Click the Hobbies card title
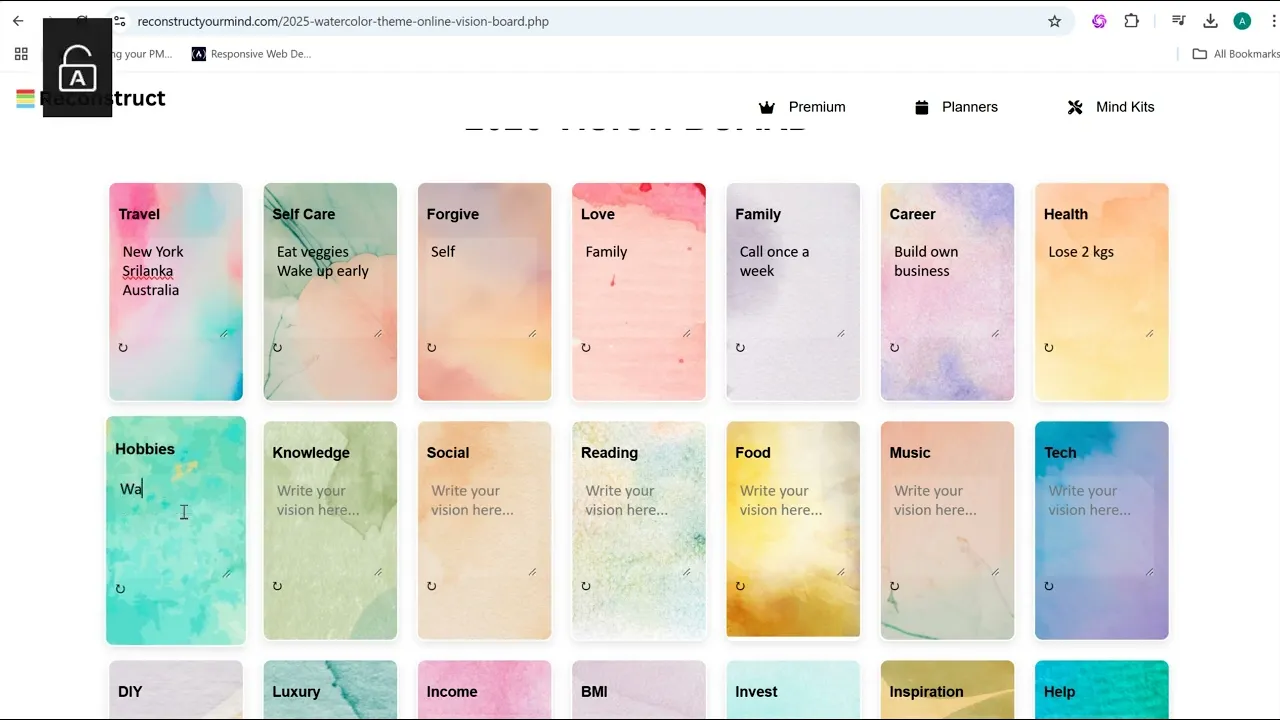 tap(145, 449)
